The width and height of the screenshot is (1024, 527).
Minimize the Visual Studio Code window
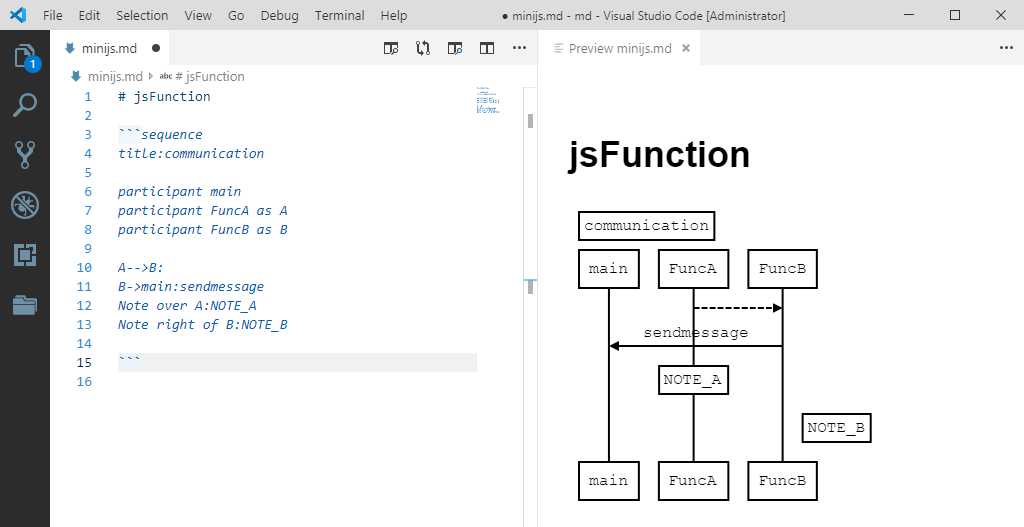click(x=910, y=15)
